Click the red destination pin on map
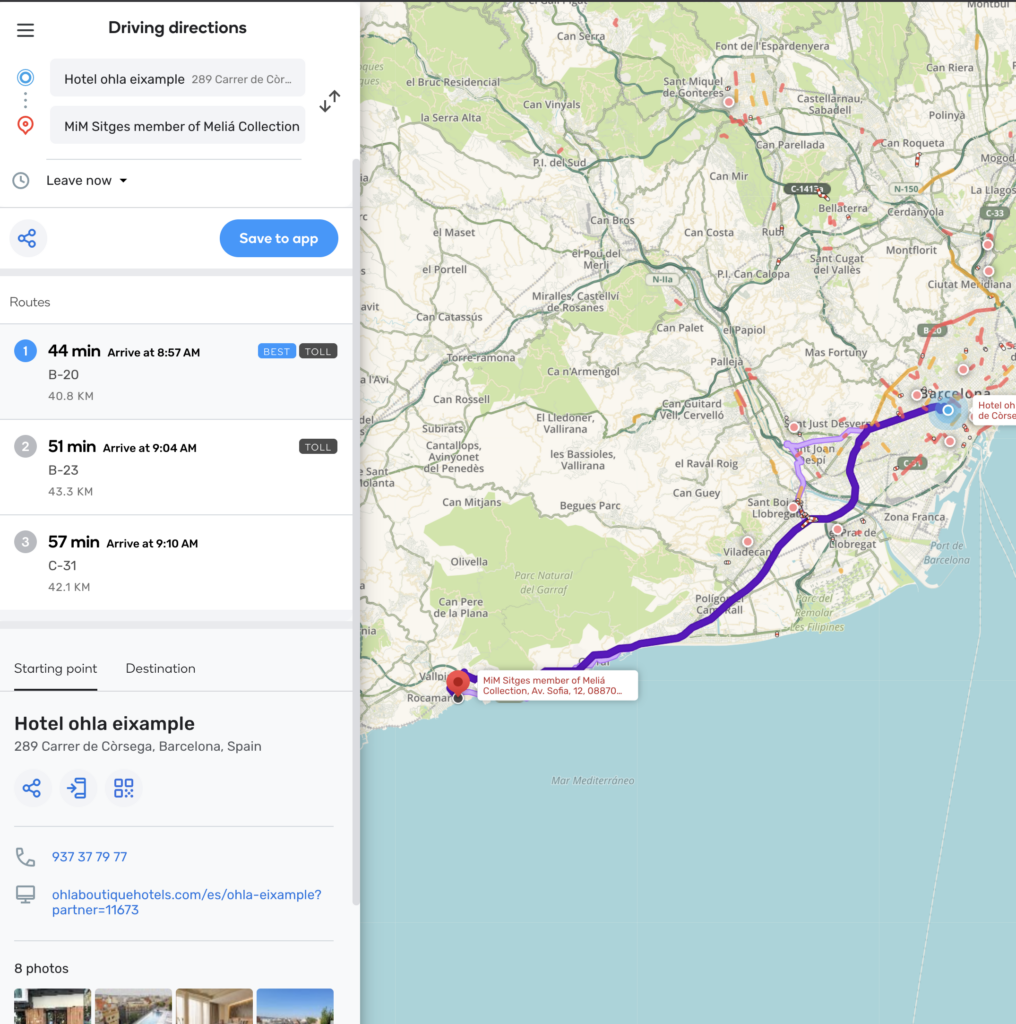Viewport: 1016px width, 1024px height. [x=458, y=682]
